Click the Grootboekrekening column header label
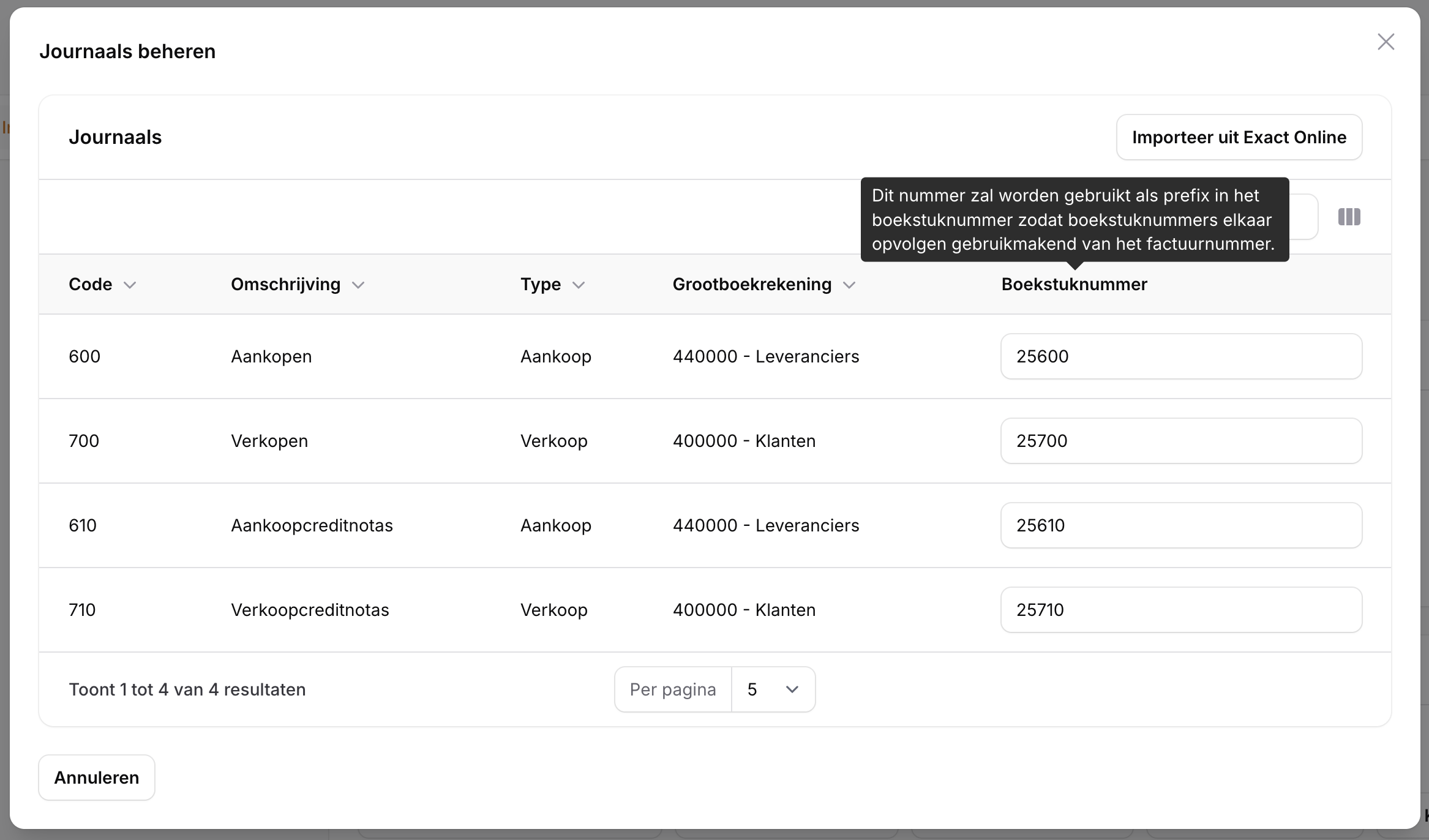 (x=752, y=284)
